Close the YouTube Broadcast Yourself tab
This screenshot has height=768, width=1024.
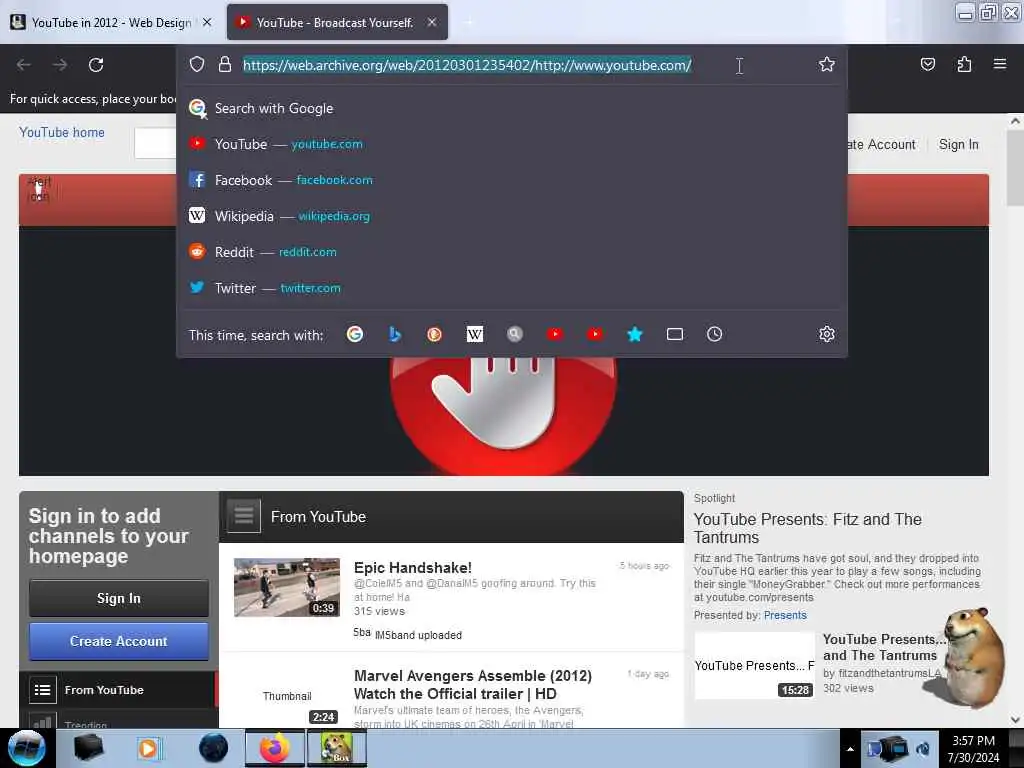[x=432, y=22]
